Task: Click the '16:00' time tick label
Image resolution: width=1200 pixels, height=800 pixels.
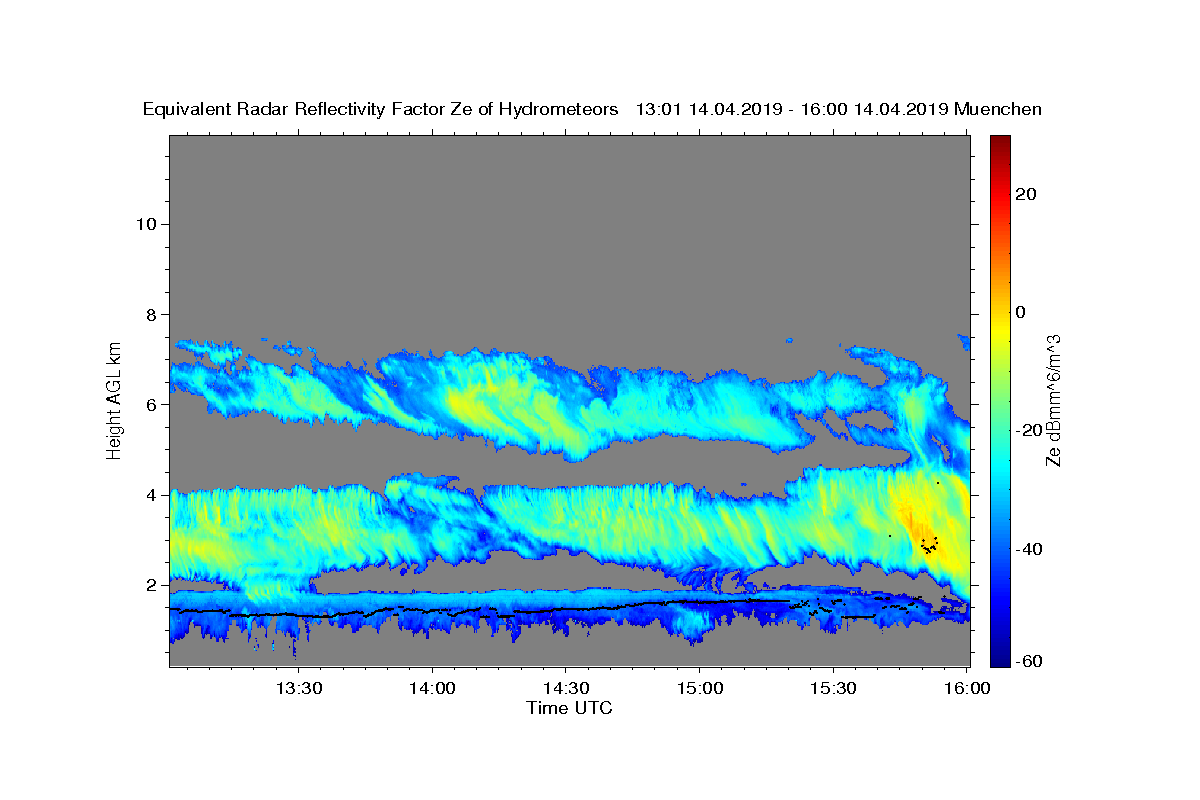Action: (967, 689)
